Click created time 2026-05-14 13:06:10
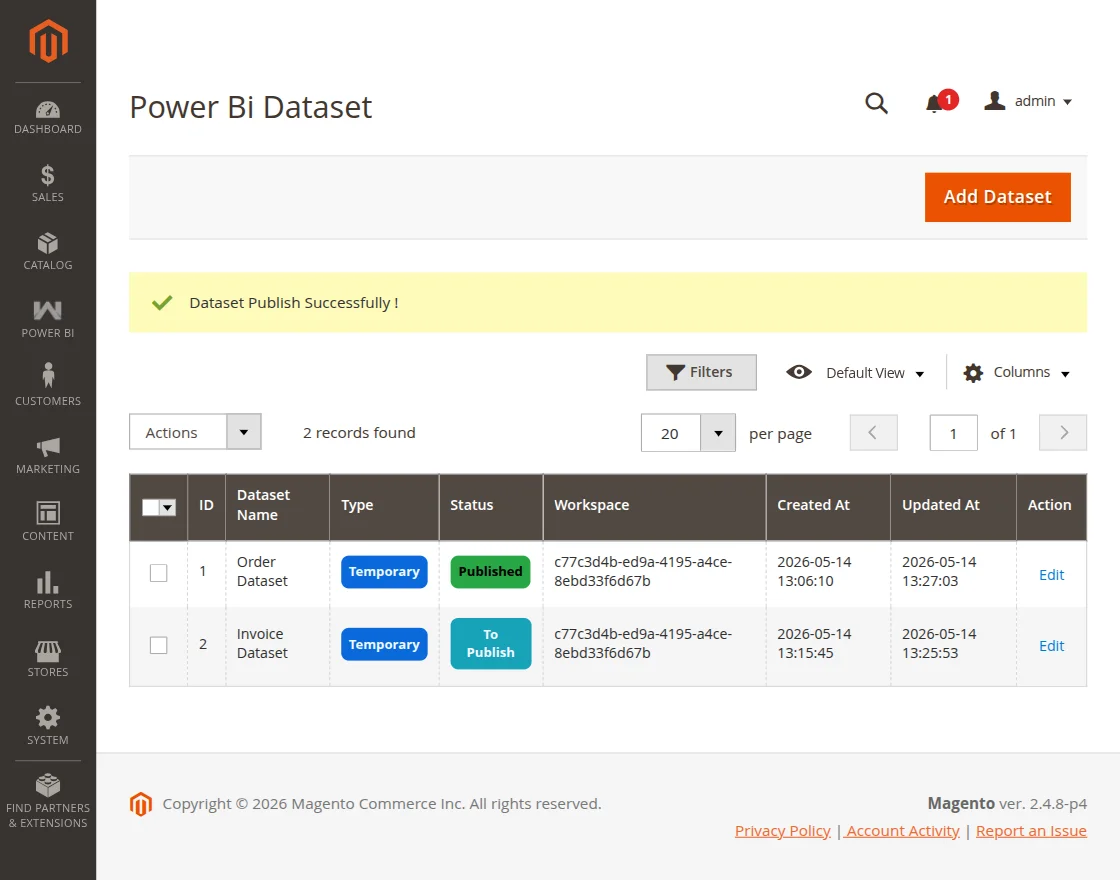The width and height of the screenshot is (1120, 880). click(814, 571)
